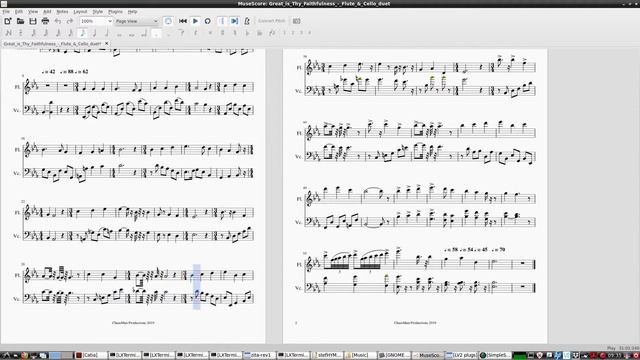Image resolution: width=640 pixels, height=360 pixels.
Task: Open the File menu
Action: click(6, 12)
